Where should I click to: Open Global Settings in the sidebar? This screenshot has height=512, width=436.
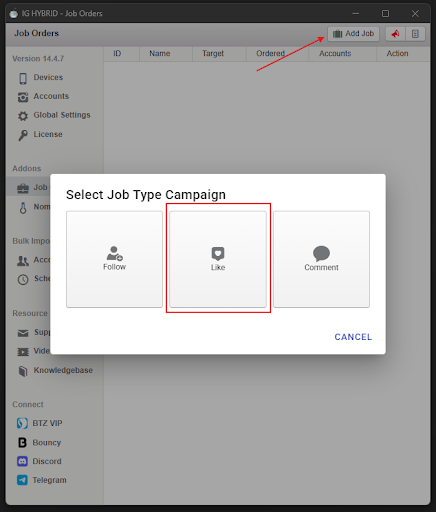[62, 115]
